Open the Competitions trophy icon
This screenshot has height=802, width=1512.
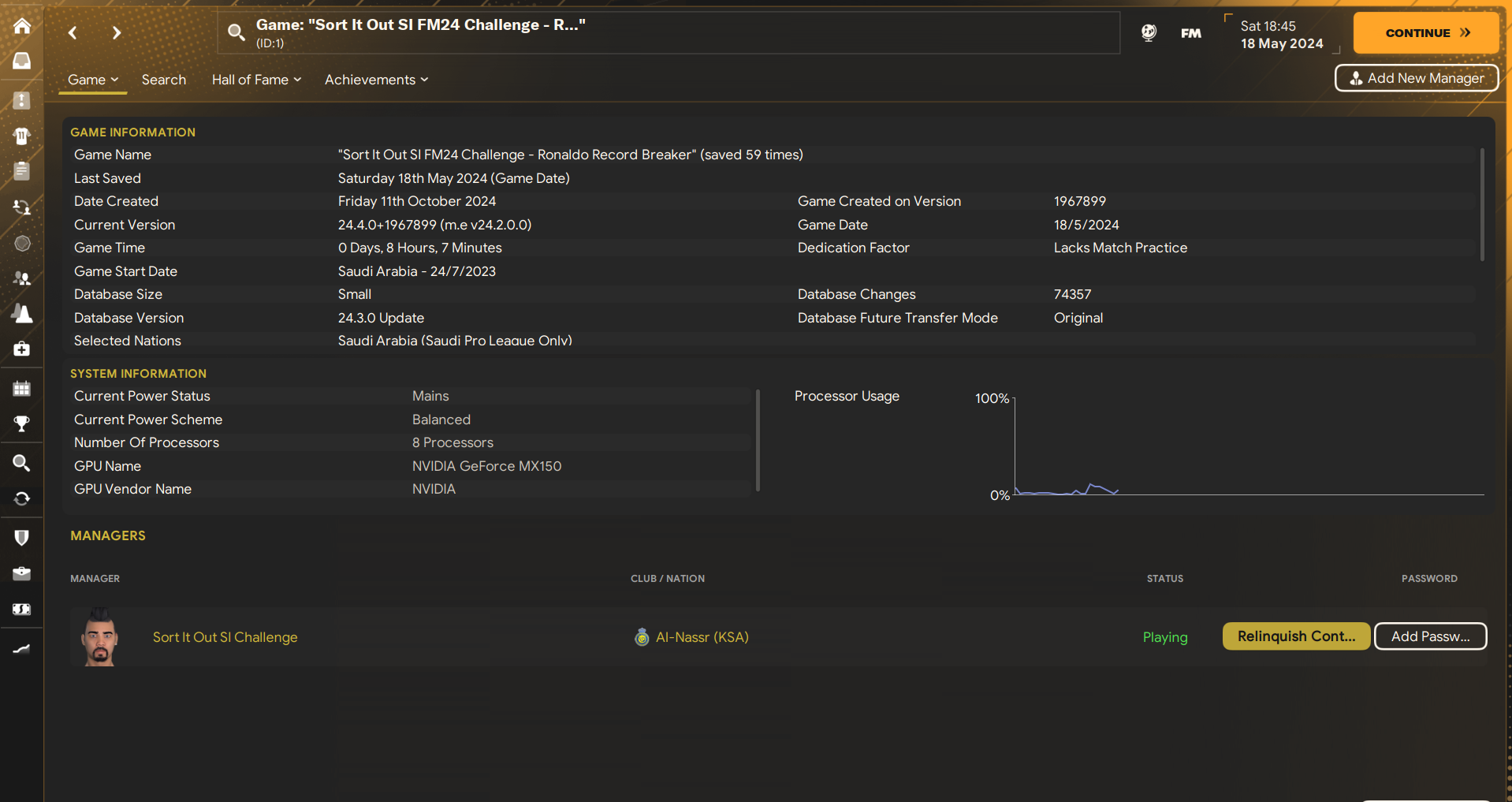tap(22, 423)
